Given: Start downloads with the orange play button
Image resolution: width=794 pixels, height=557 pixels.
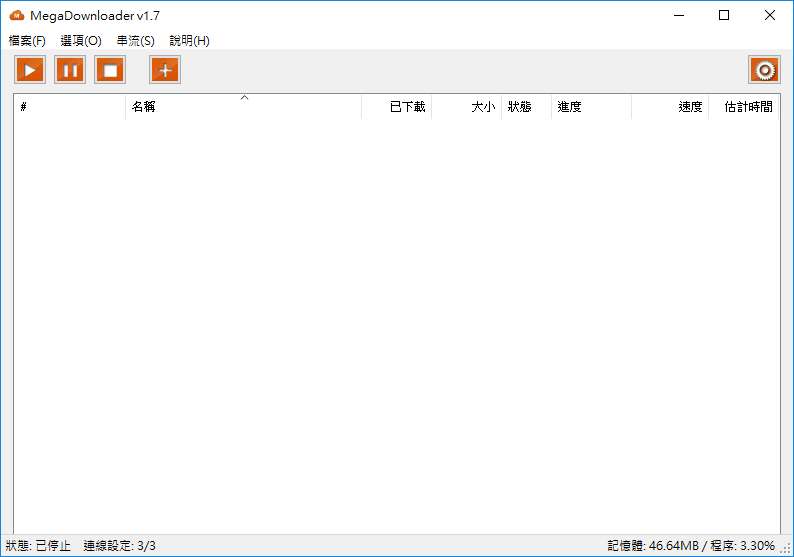Looking at the screenshot, I should (30, 70).
